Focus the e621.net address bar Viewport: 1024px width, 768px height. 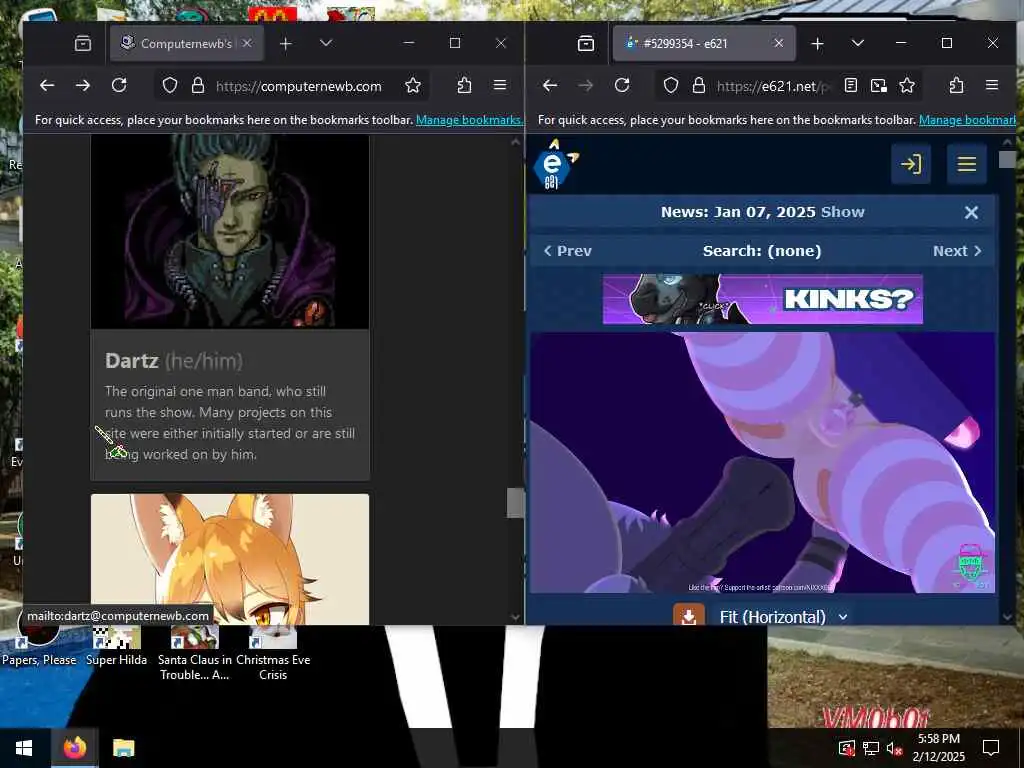(x=774, y=86)
